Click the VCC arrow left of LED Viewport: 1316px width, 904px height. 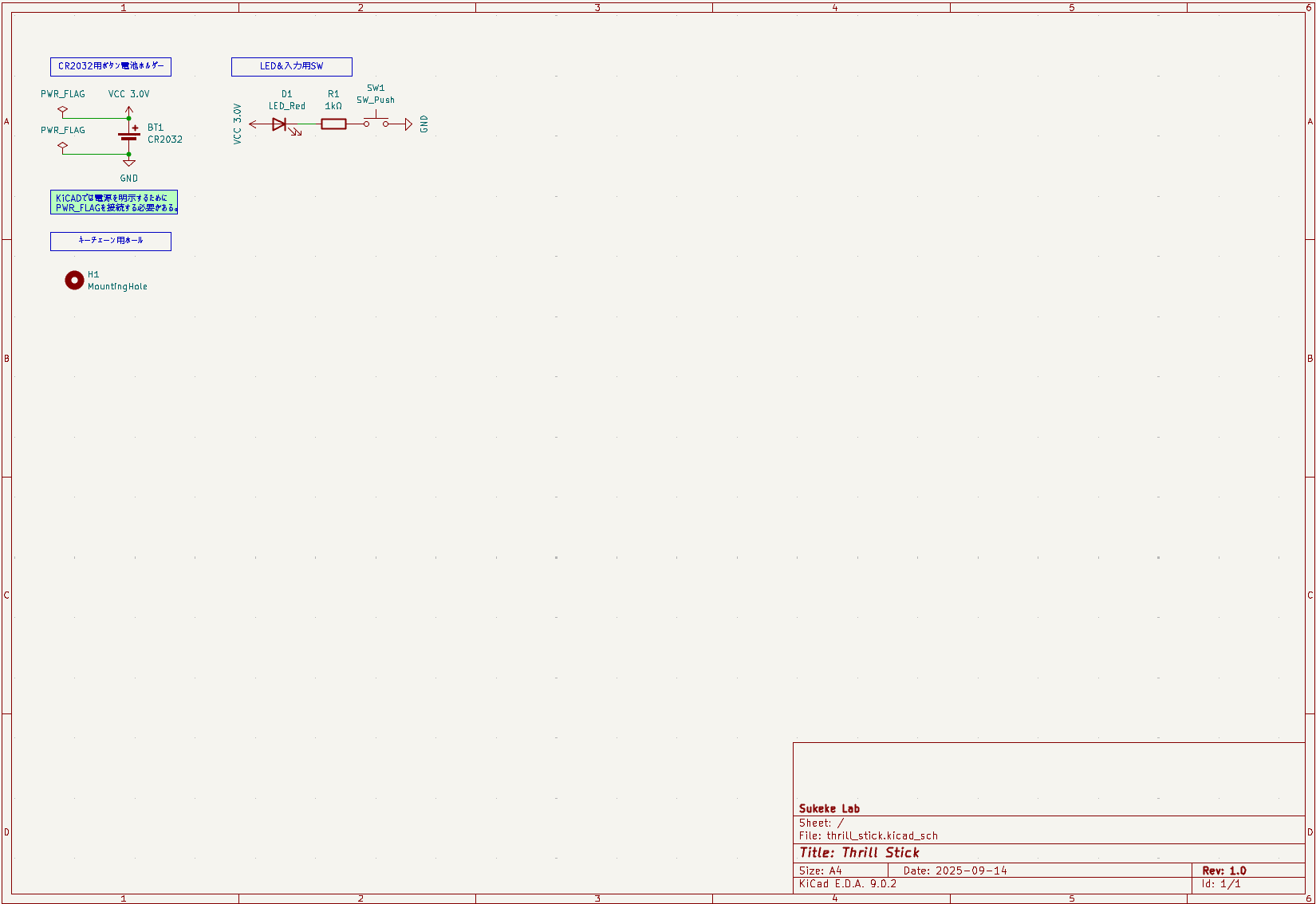[254, 124]
